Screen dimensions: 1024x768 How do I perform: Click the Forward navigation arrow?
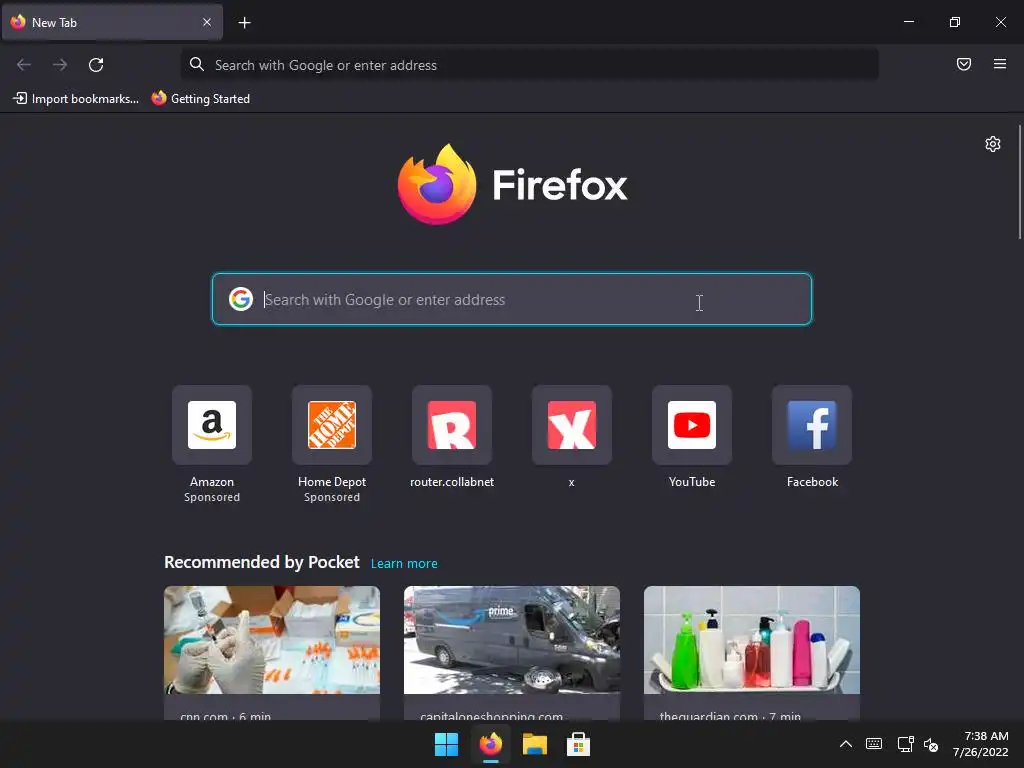(60, 65)
